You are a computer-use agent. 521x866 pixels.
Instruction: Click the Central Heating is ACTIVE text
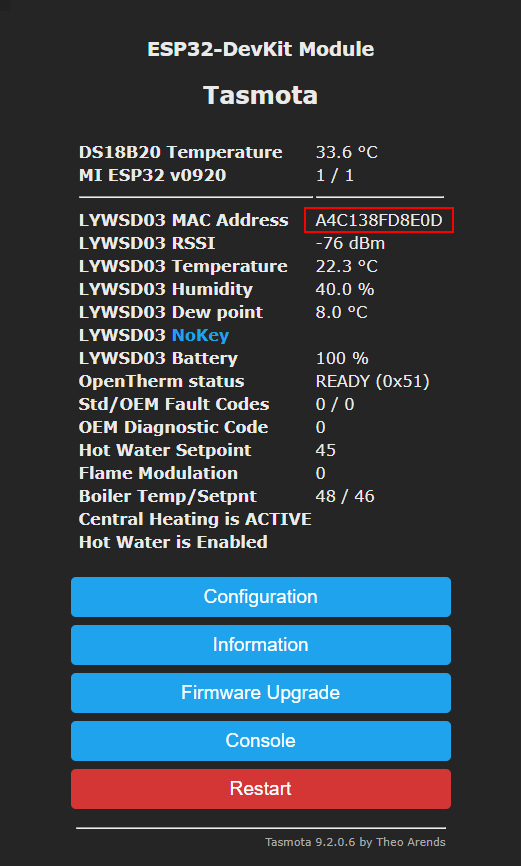pos(195,519)
